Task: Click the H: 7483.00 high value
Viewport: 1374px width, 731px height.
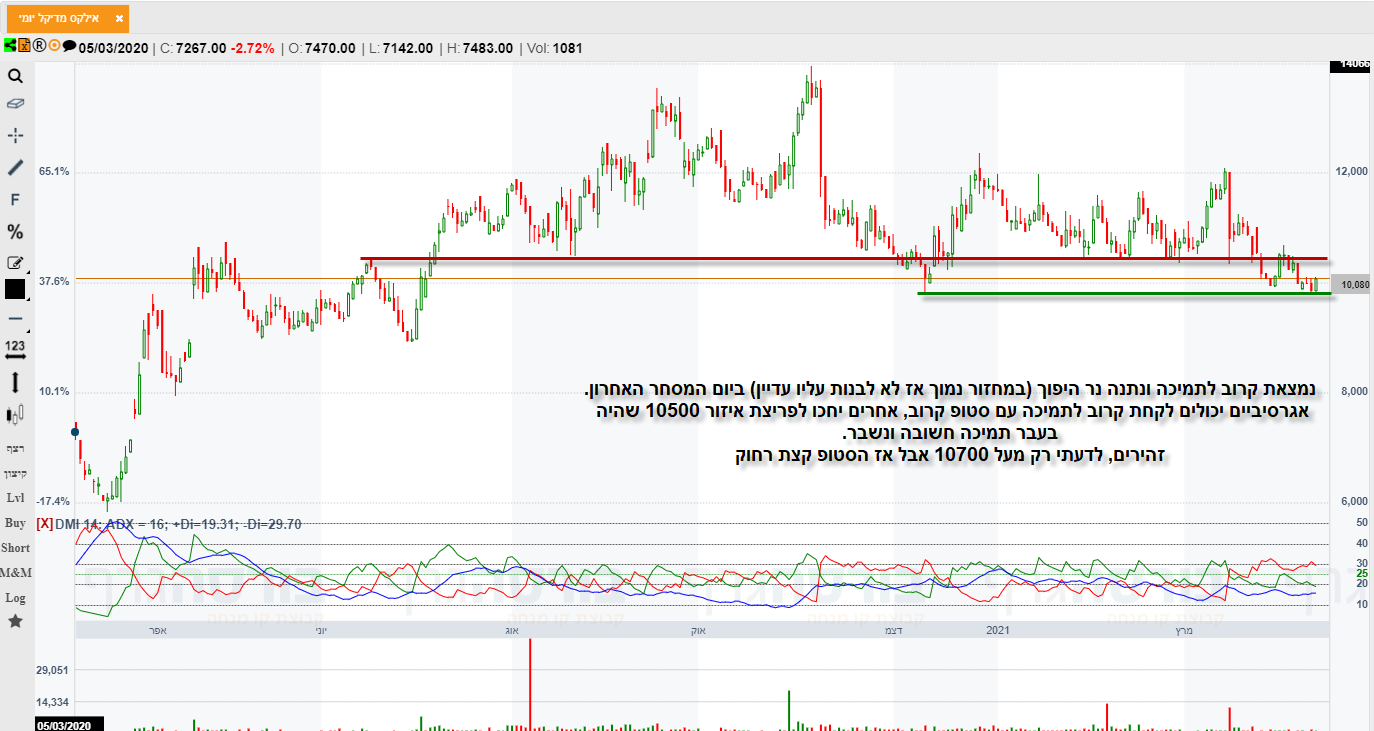Action: click(x=482, y=48)
